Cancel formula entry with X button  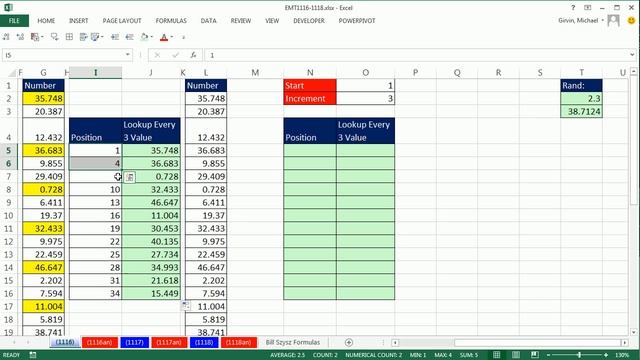pos(157,55)
